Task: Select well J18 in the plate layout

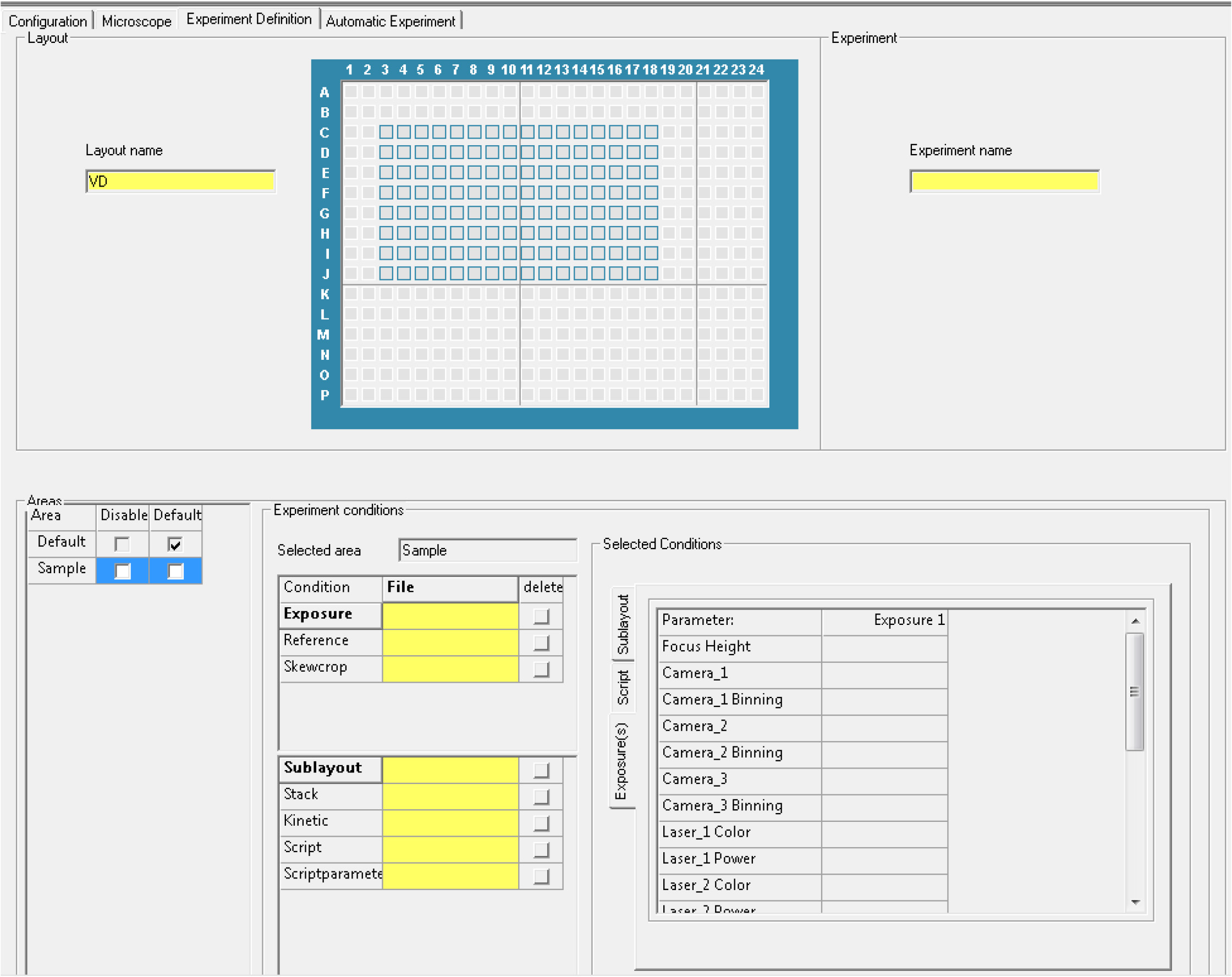Action: coord(651,273)
